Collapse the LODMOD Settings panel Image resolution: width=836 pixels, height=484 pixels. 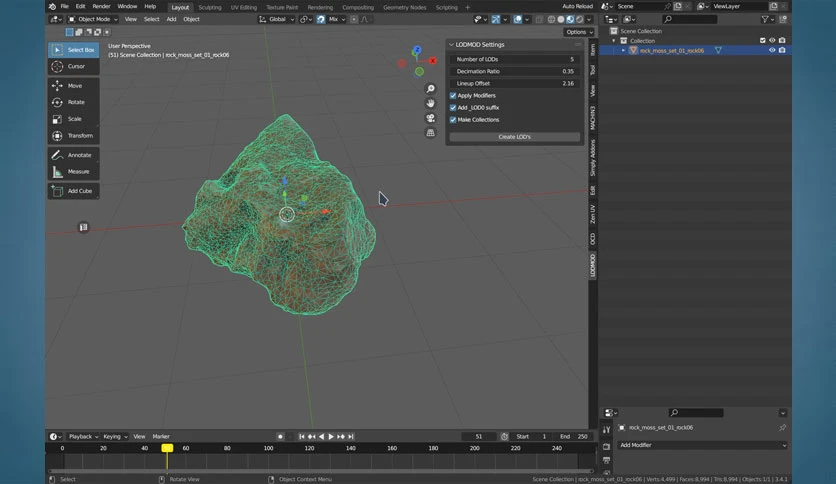[452, 45]
